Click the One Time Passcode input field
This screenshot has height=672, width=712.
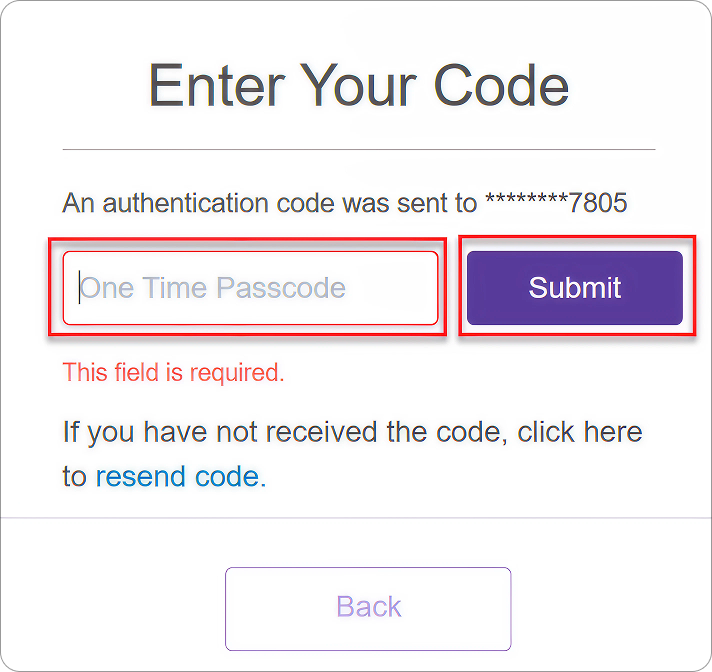(x=251, y=288)
